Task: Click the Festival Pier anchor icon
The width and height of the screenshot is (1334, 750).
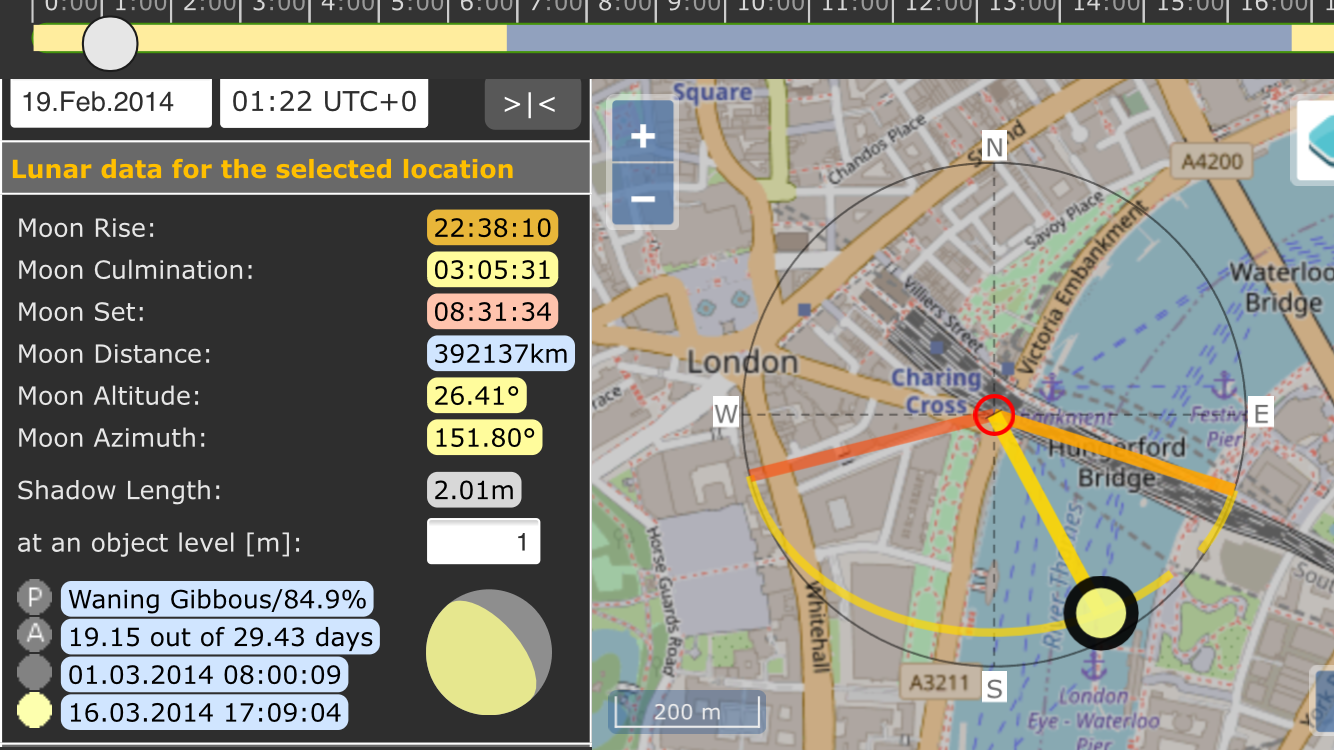Action: (1222, 384)
